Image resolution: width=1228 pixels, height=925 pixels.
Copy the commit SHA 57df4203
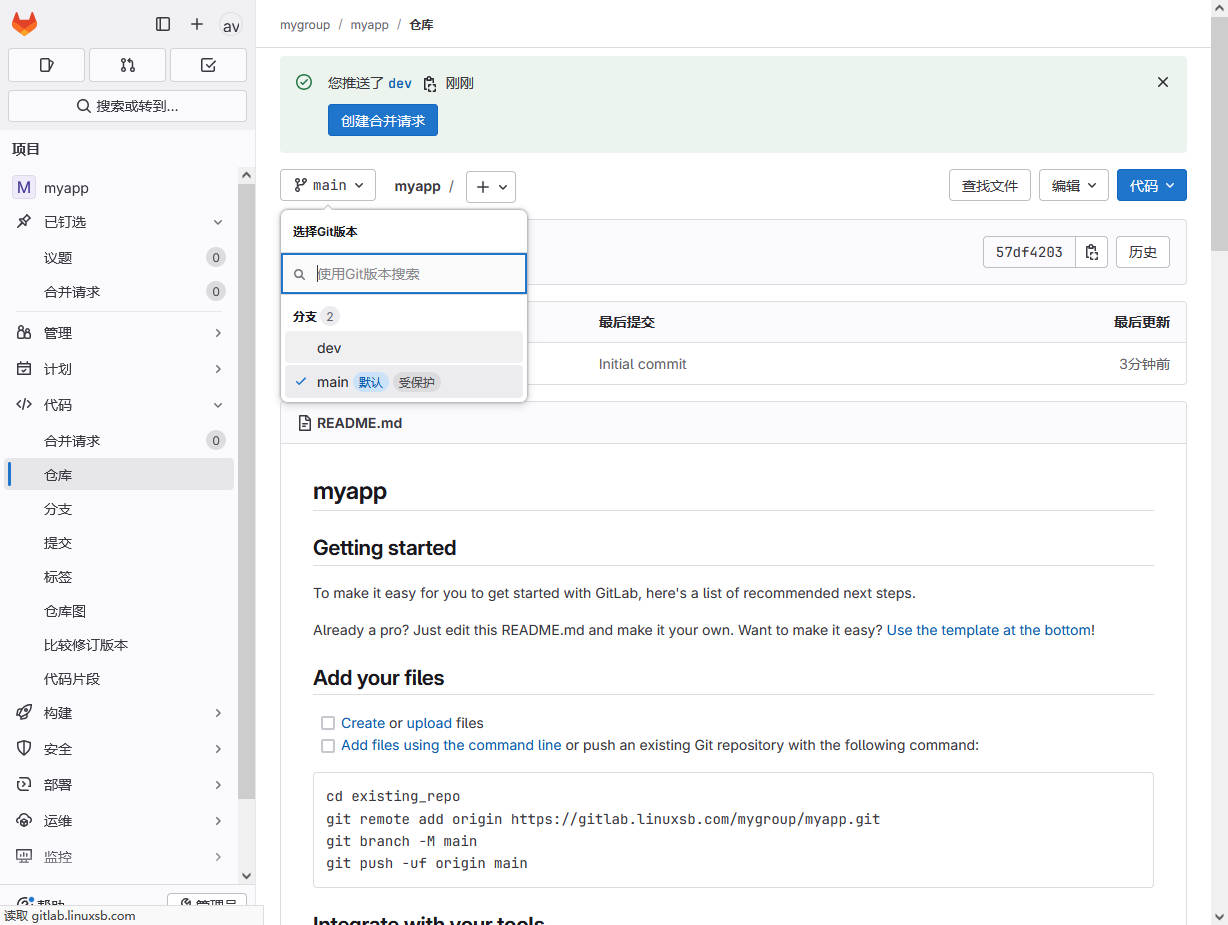pos(1092,252)
